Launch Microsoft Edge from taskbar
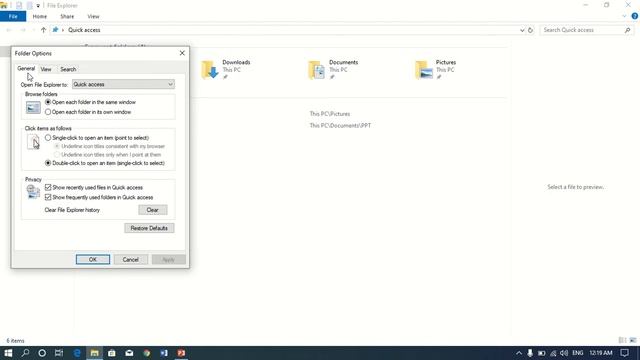 77,353
